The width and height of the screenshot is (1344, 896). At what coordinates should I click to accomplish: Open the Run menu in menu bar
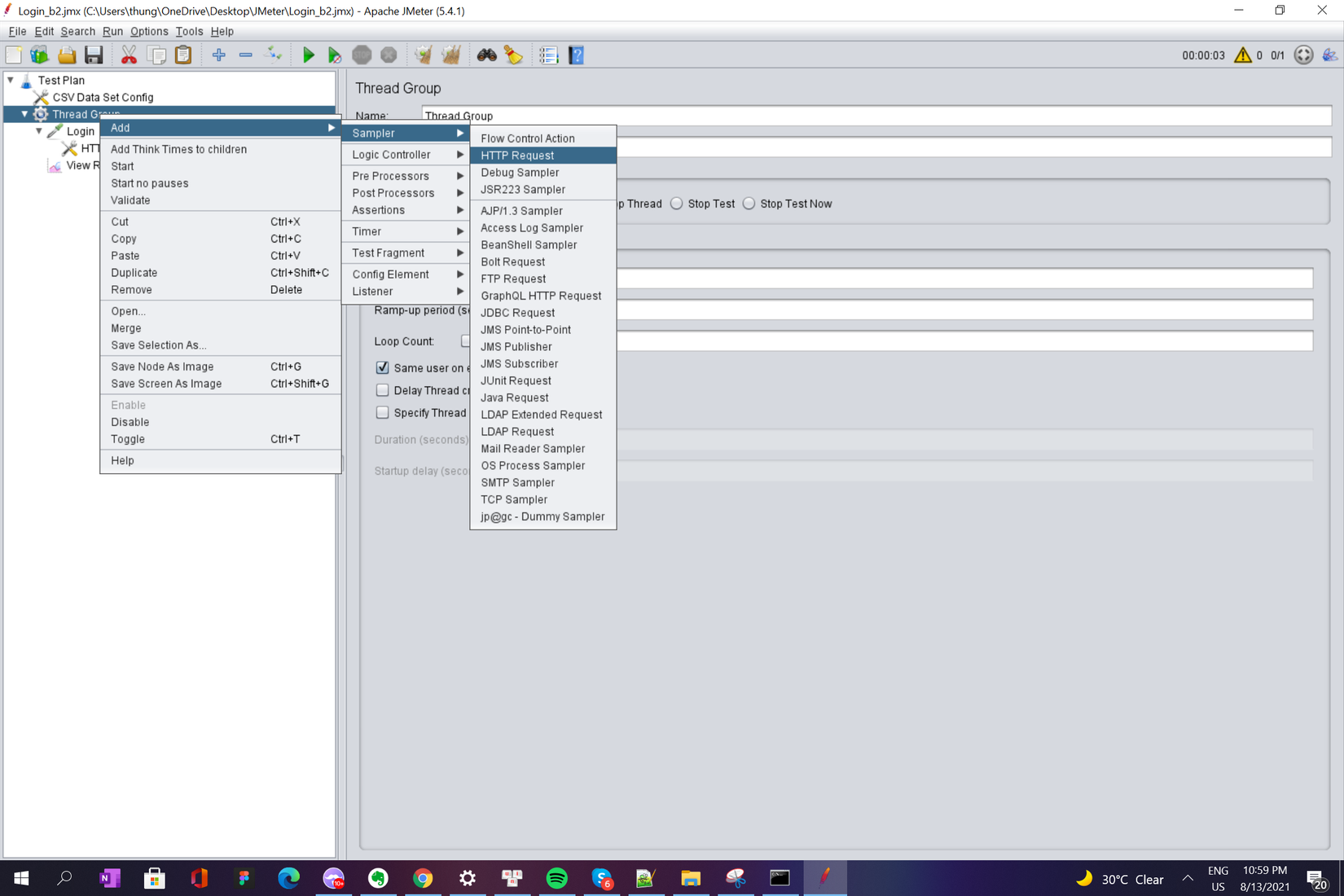pos(112,31)
